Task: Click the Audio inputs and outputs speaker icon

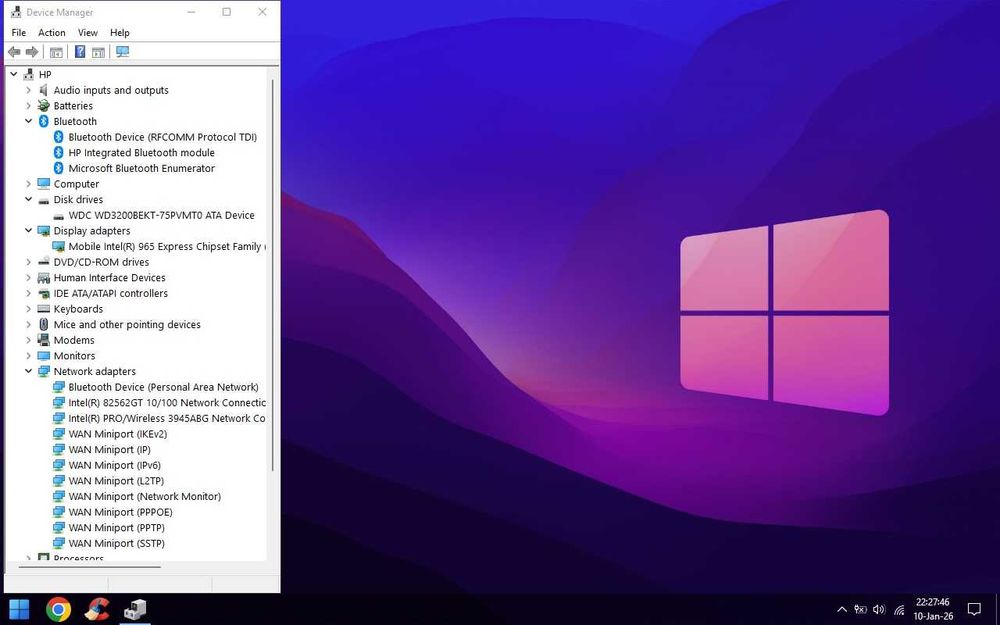Action: (x=43, y=90)
